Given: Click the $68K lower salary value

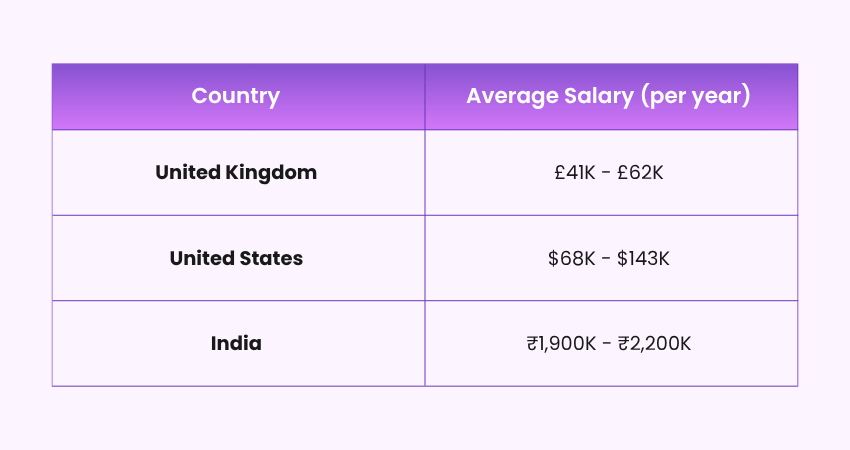Looking at the screenshot, I should (570, 258).
